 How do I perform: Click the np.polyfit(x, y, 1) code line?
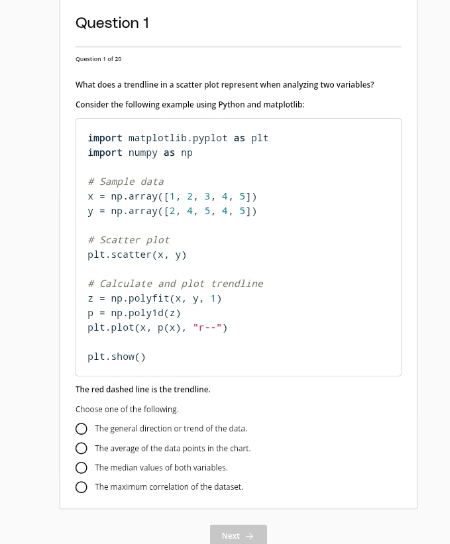[154, 298]
